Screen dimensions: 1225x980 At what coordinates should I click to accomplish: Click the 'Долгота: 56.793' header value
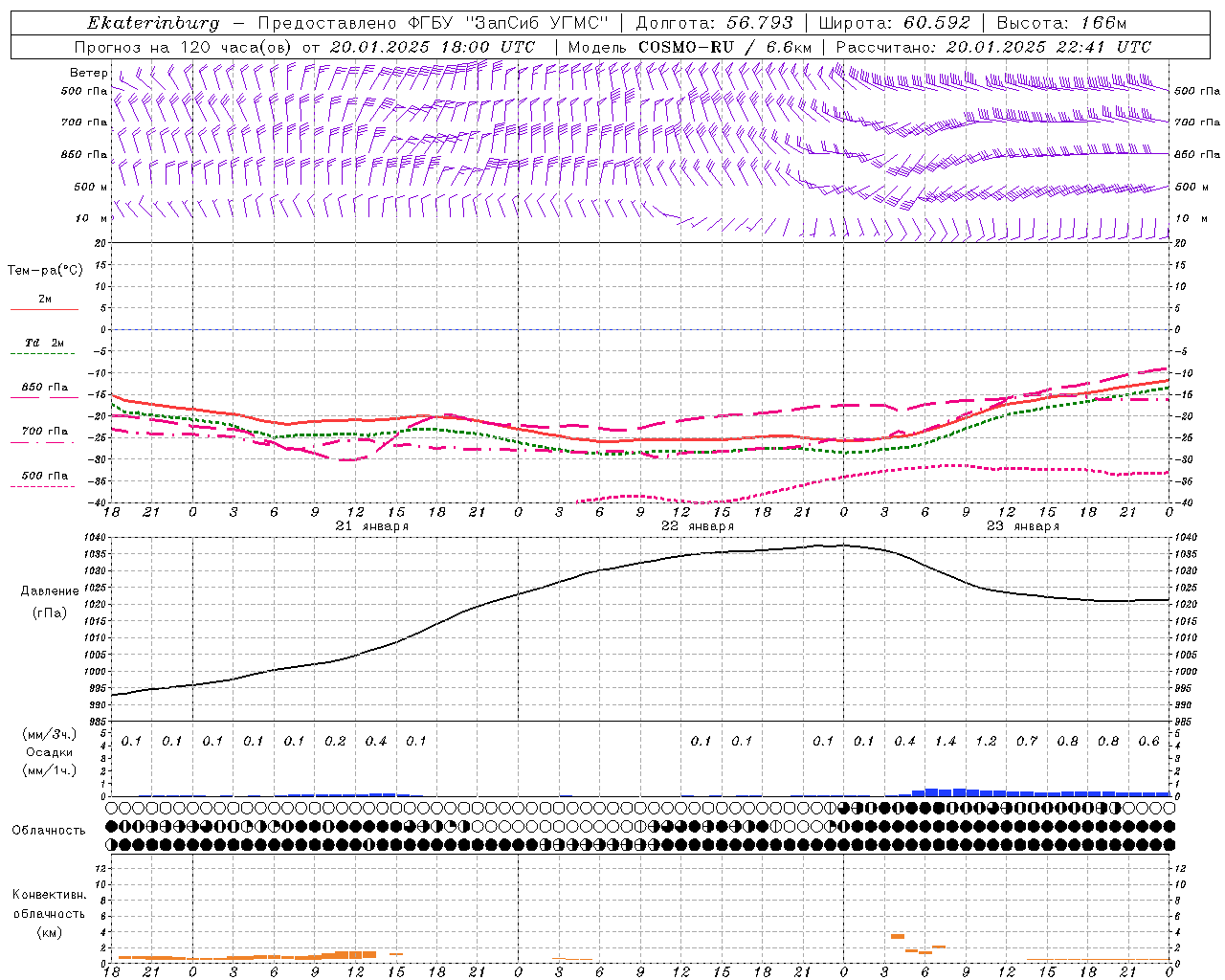click(x=713, y=23)
